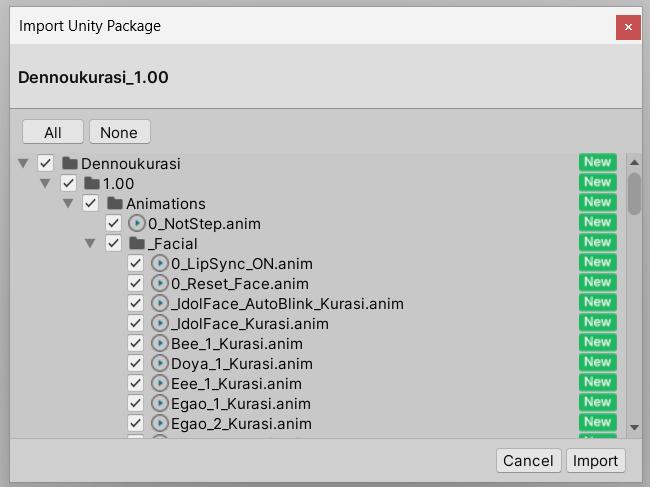
Task: Click the 1.00 folder icon
Action: pos(92,183)
